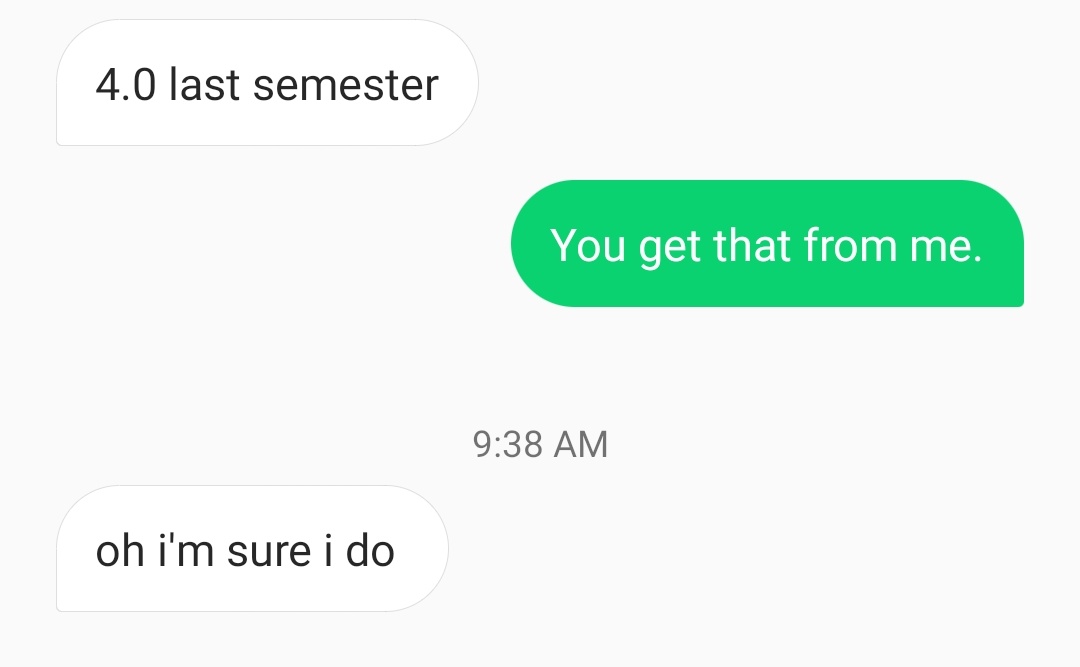The height and width of the screenshot is (667, 1080).
Task: Click the word "last" in the first bubble
Action: coord(205,85)
